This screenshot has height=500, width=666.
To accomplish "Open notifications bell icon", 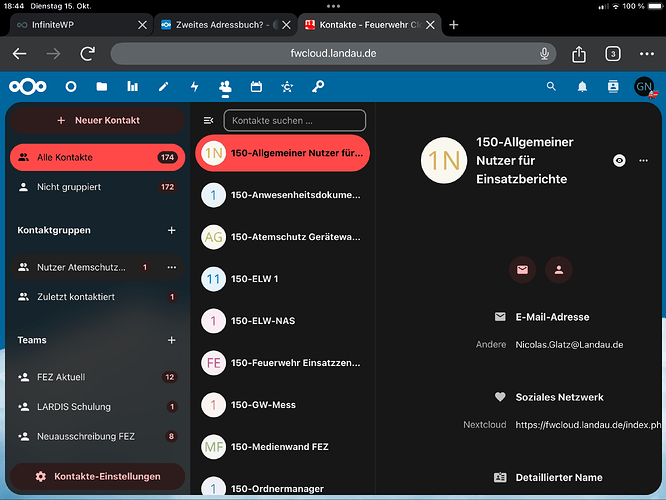I will tap(582, 87).
